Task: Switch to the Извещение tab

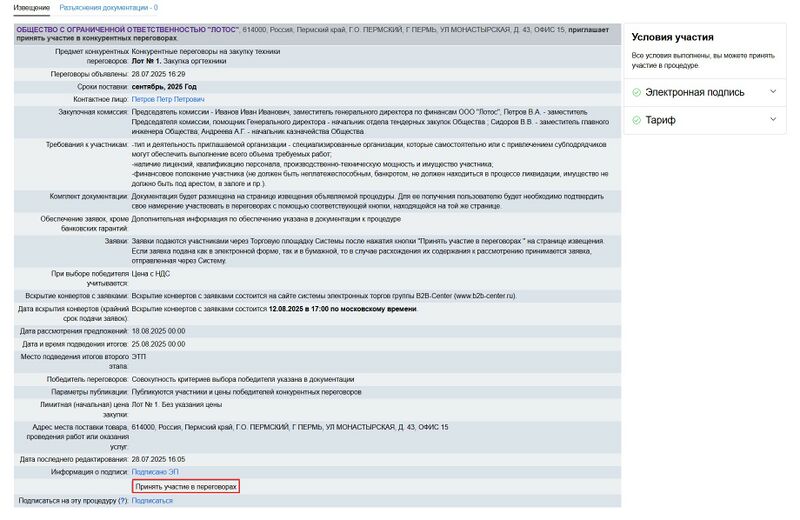Action: point(31,7)
